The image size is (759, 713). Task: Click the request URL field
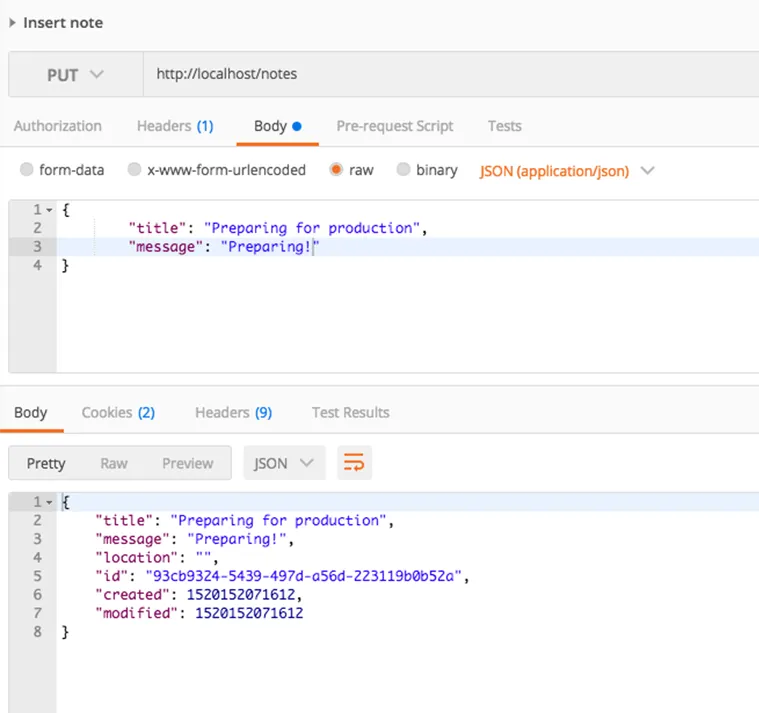pos(450,74)
